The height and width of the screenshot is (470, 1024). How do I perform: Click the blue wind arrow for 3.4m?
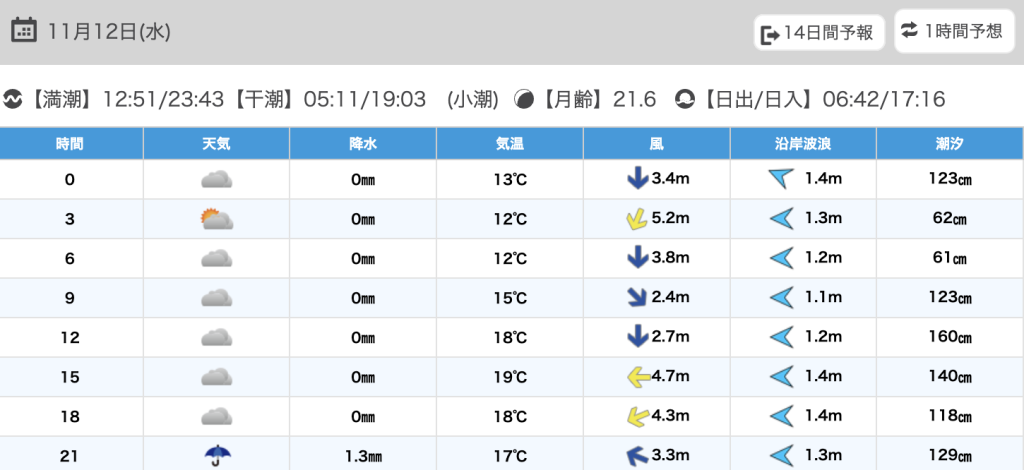pos(636,180)
